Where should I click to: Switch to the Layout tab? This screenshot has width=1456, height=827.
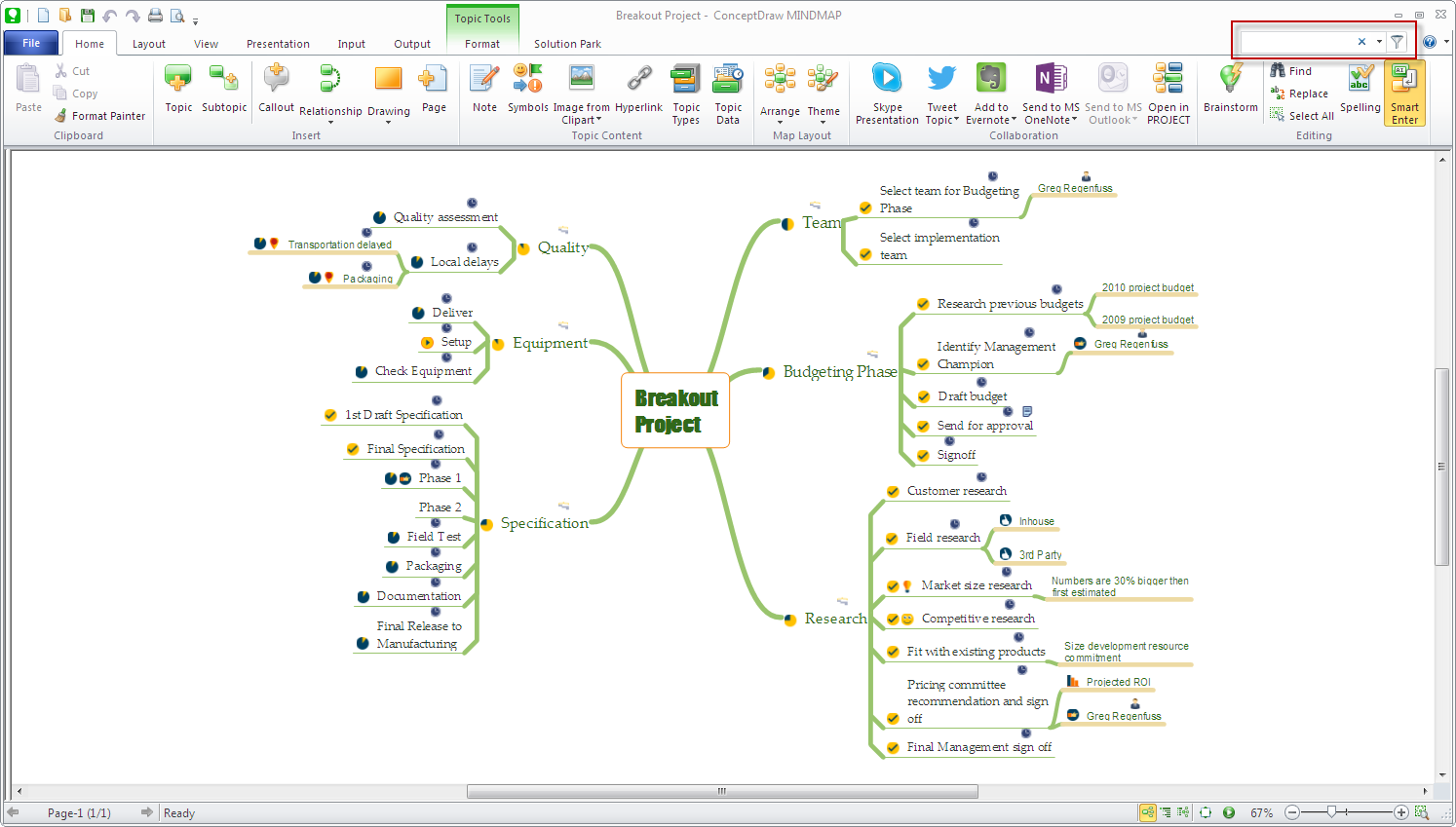click(x=149, y=43)
